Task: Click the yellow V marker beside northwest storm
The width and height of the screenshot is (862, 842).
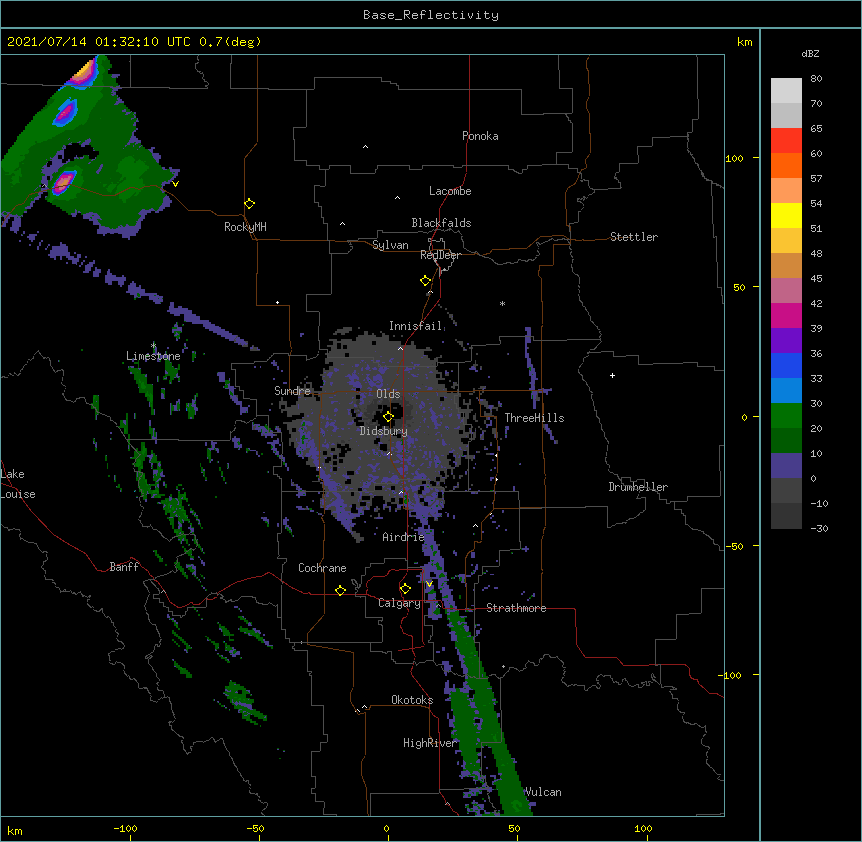Action: coord(175,184)
